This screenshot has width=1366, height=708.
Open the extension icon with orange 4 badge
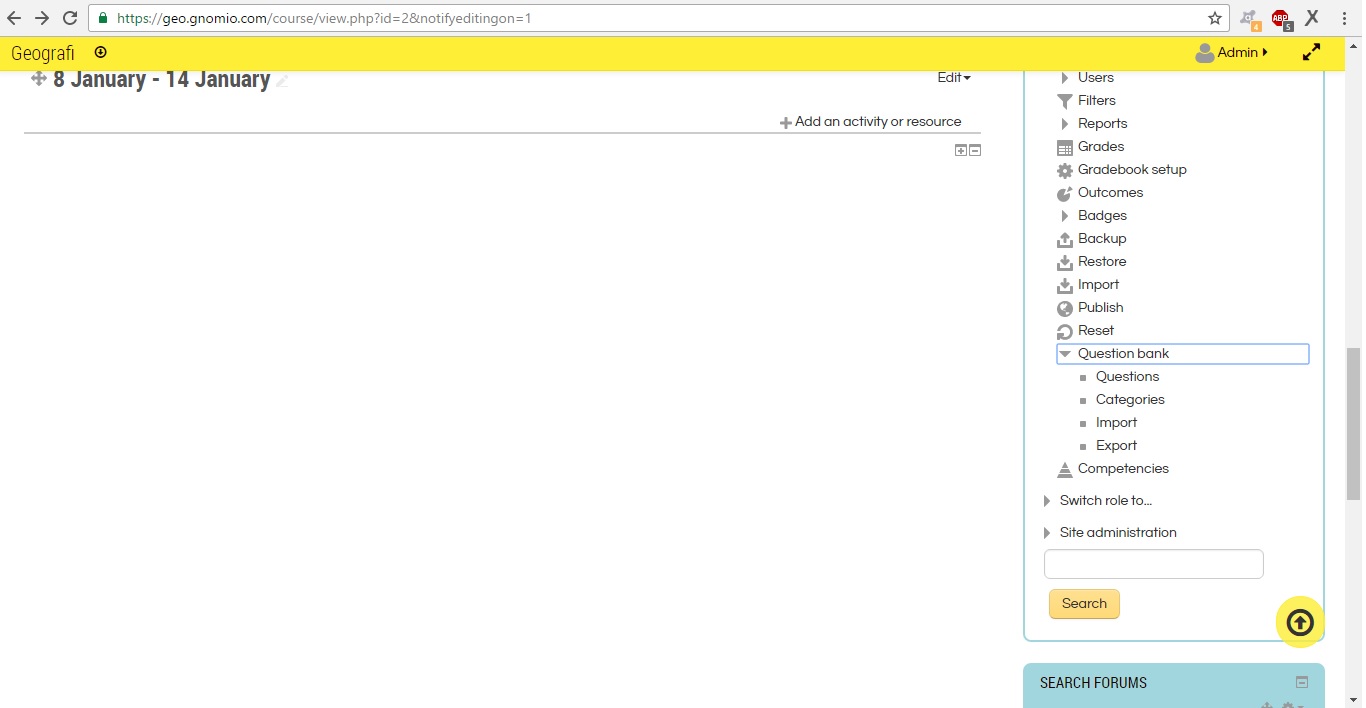pos(1249,18)
